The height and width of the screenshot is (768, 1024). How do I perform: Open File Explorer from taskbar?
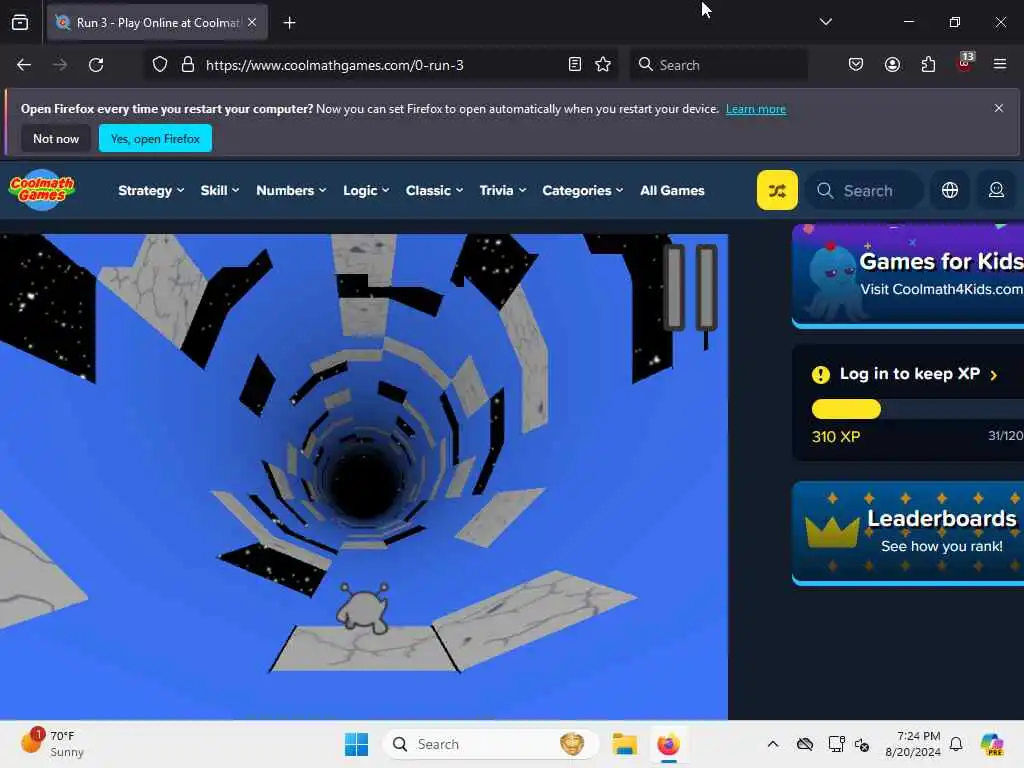pyautogui.click(x=624, y=744)
